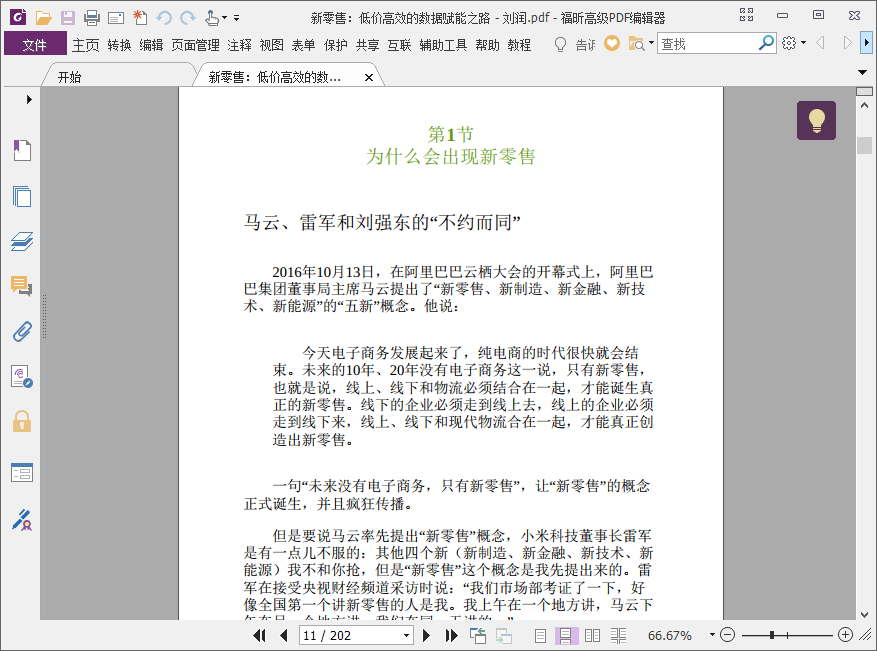Close the 新零售 document tab
Image resolution: width=877 pixels, height=651 pixels.
(x=369, y=78)
